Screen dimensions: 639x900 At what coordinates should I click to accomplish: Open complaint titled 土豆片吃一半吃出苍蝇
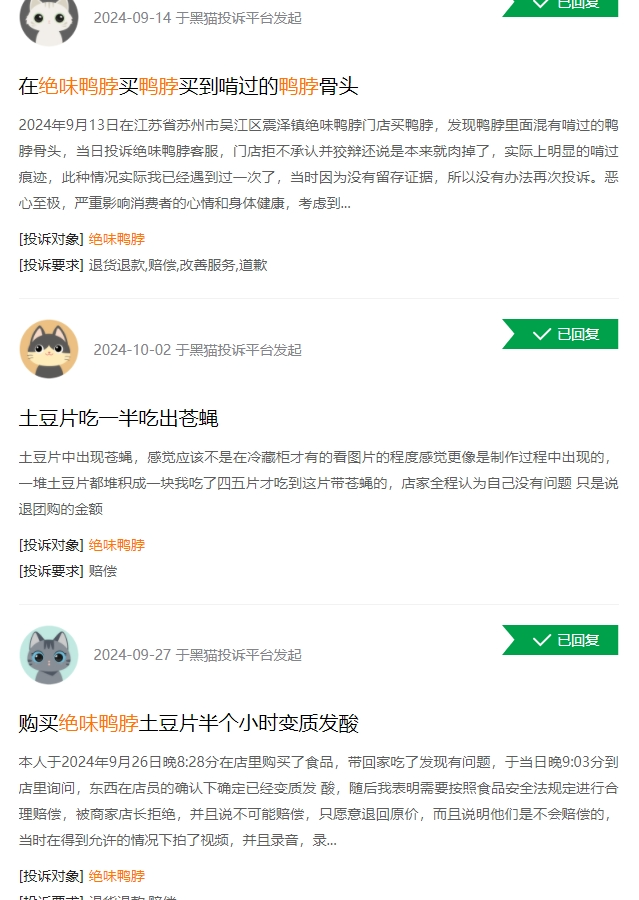[x=118, y=418]
